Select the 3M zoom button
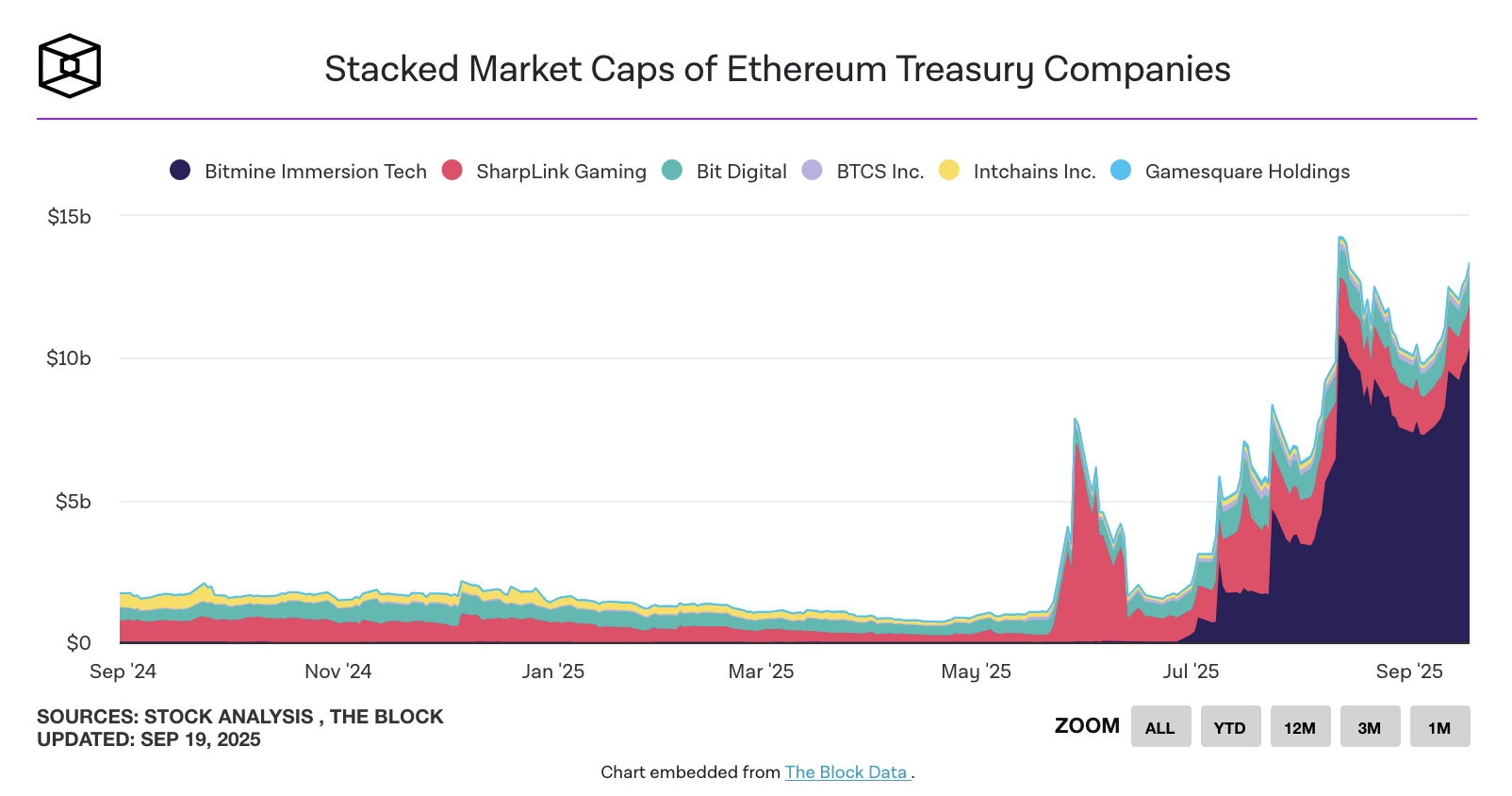Viewport: 1512px width, 796px height. pos(1370,726)
